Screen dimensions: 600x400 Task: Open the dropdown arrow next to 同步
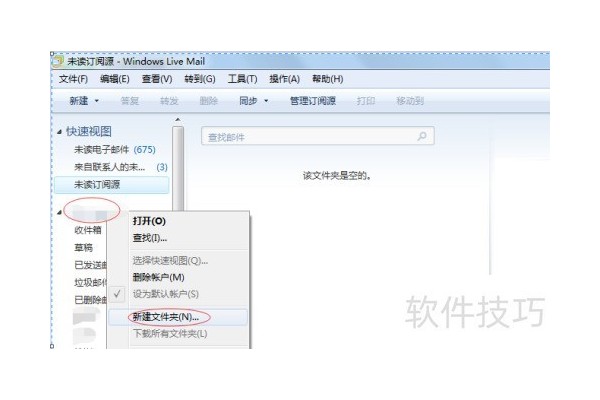266,101
